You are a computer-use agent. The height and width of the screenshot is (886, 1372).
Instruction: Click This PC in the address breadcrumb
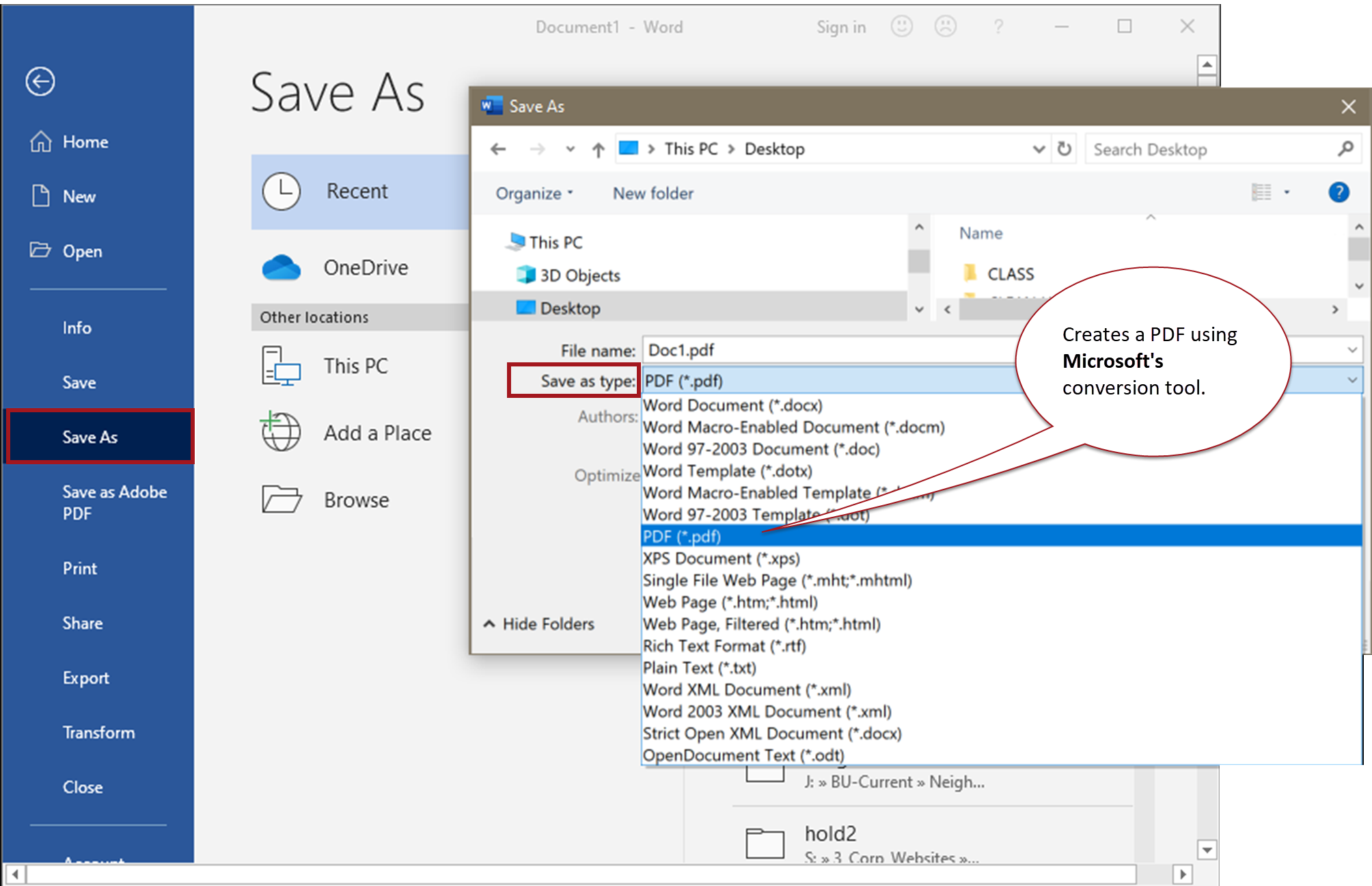click(x=691, y=149)
